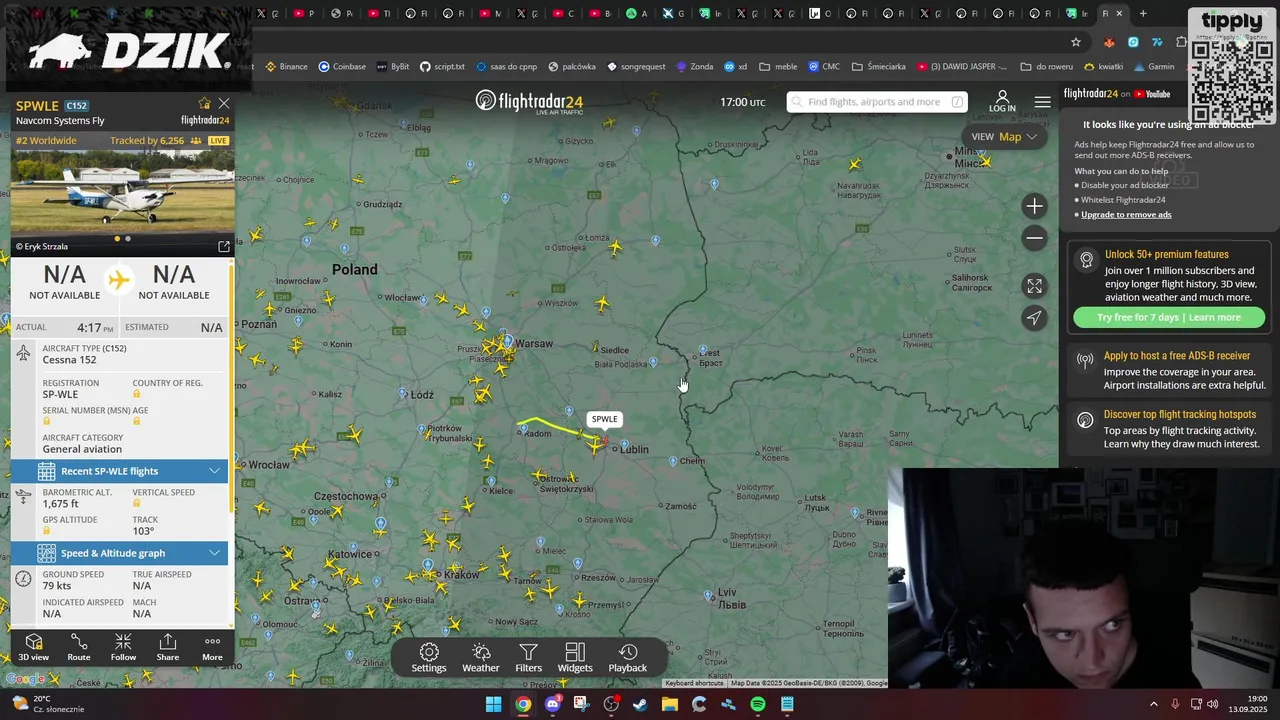Click Try free for 7 days button
Viewport: 1280px width, 720px height.
click(1169, 317)
